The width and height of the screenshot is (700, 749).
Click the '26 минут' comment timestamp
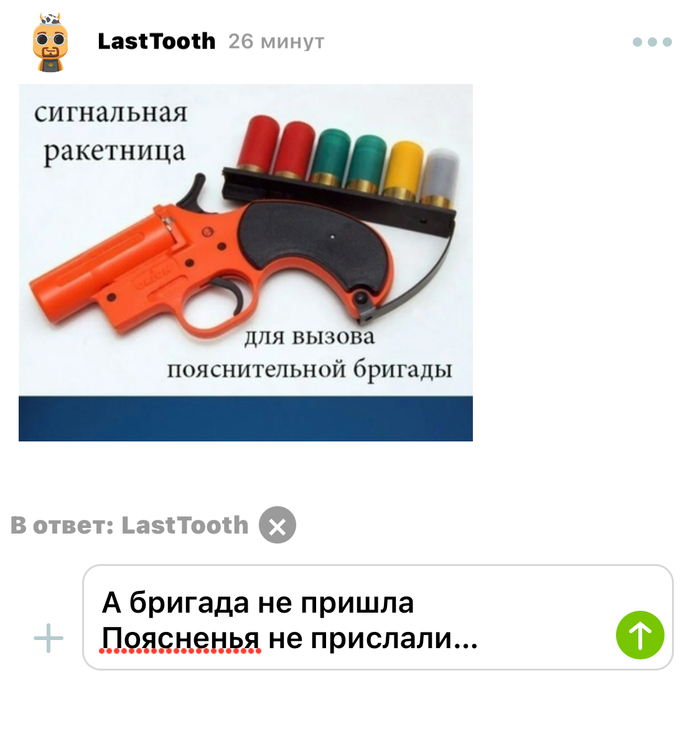276,42
